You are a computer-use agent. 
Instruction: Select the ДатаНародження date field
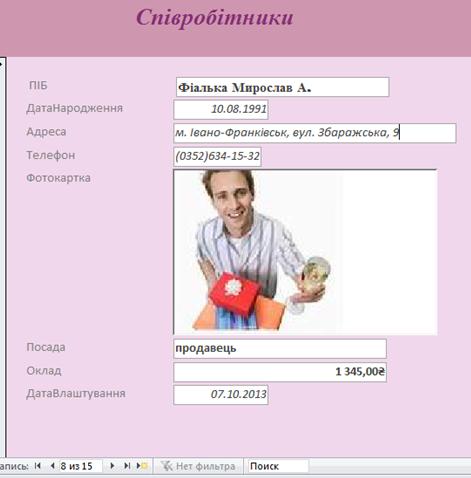coord(221,109)
